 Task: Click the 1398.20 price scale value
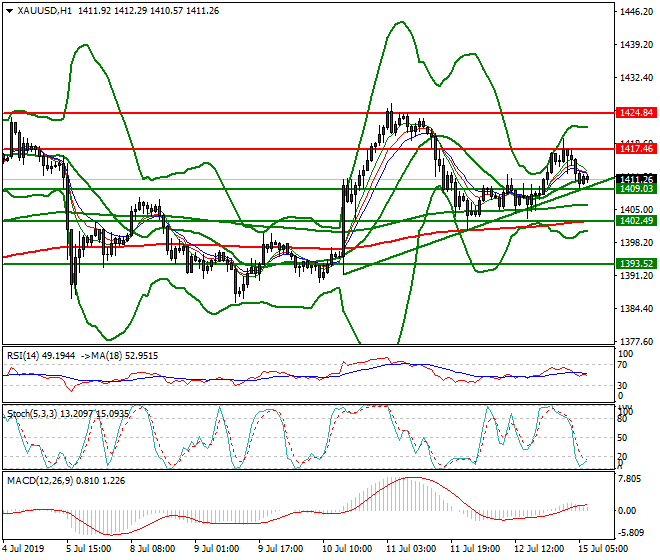pyautogui.click(x=636, y=243)
